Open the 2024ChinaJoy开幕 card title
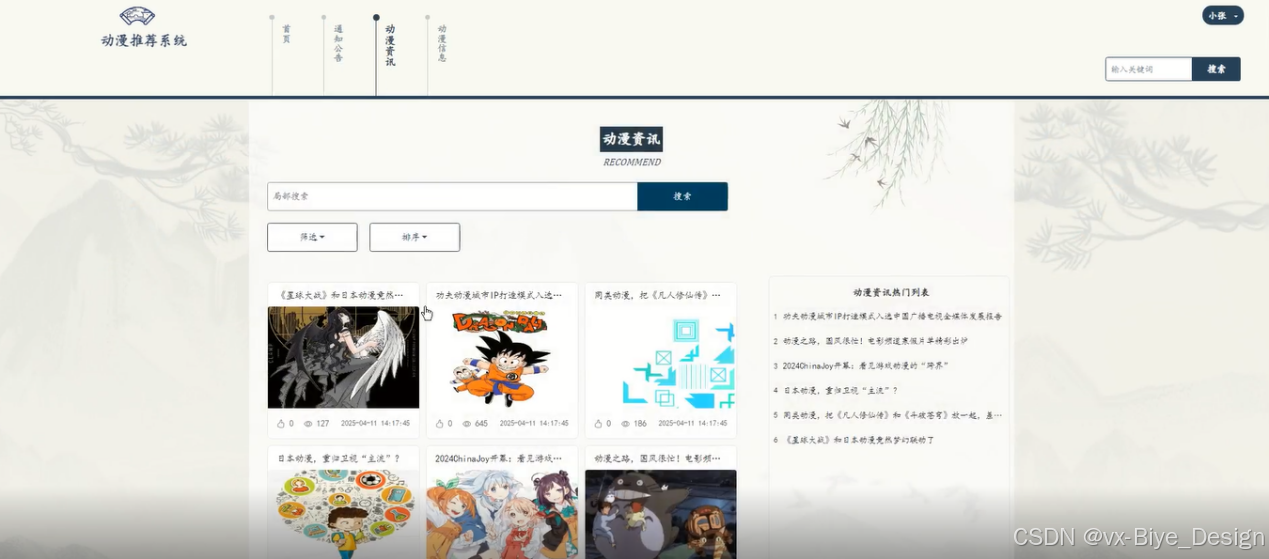The height and width of the screenshot is (559, 1269). [x=499, y=459]
